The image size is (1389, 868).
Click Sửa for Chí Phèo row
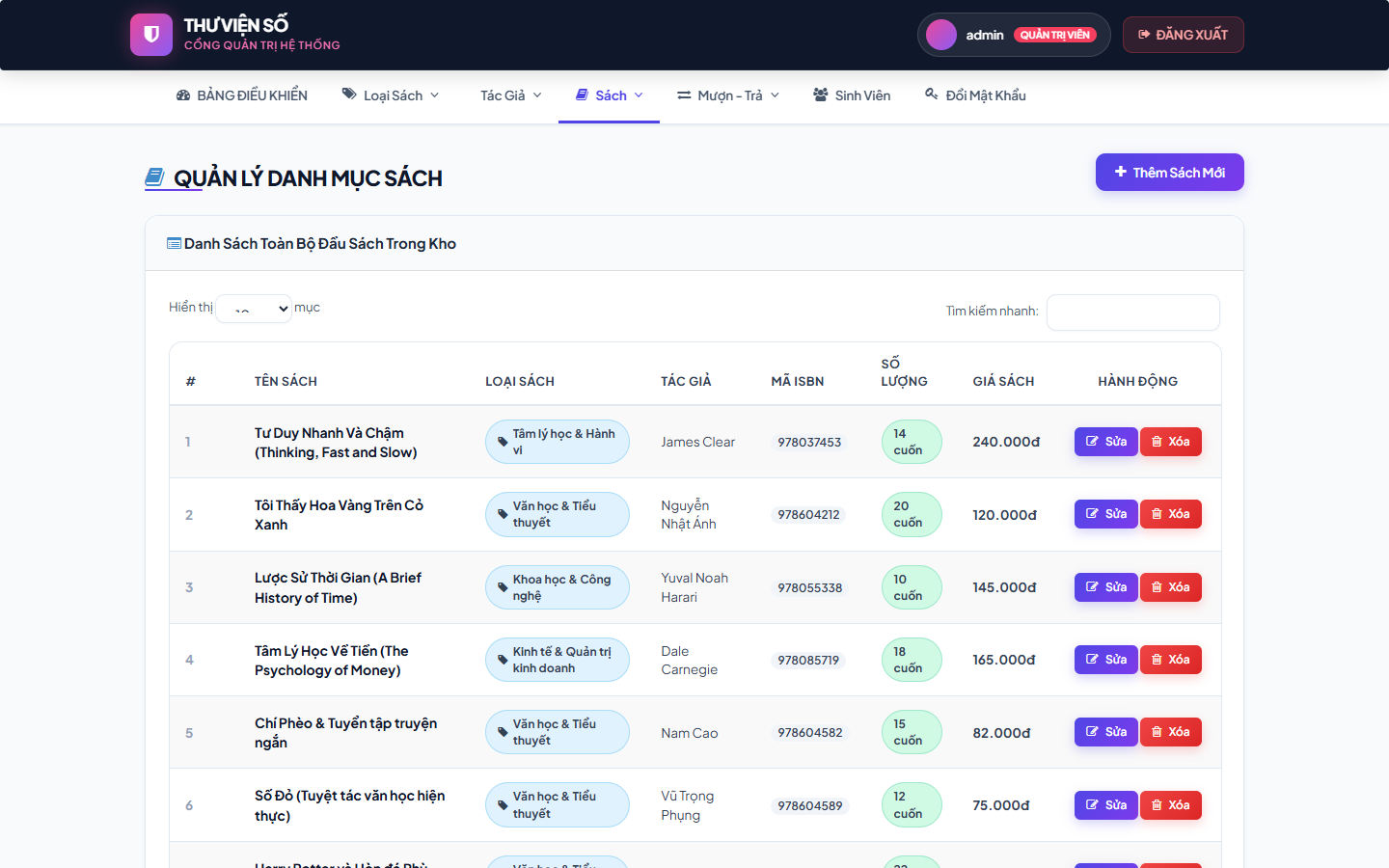1106,732
